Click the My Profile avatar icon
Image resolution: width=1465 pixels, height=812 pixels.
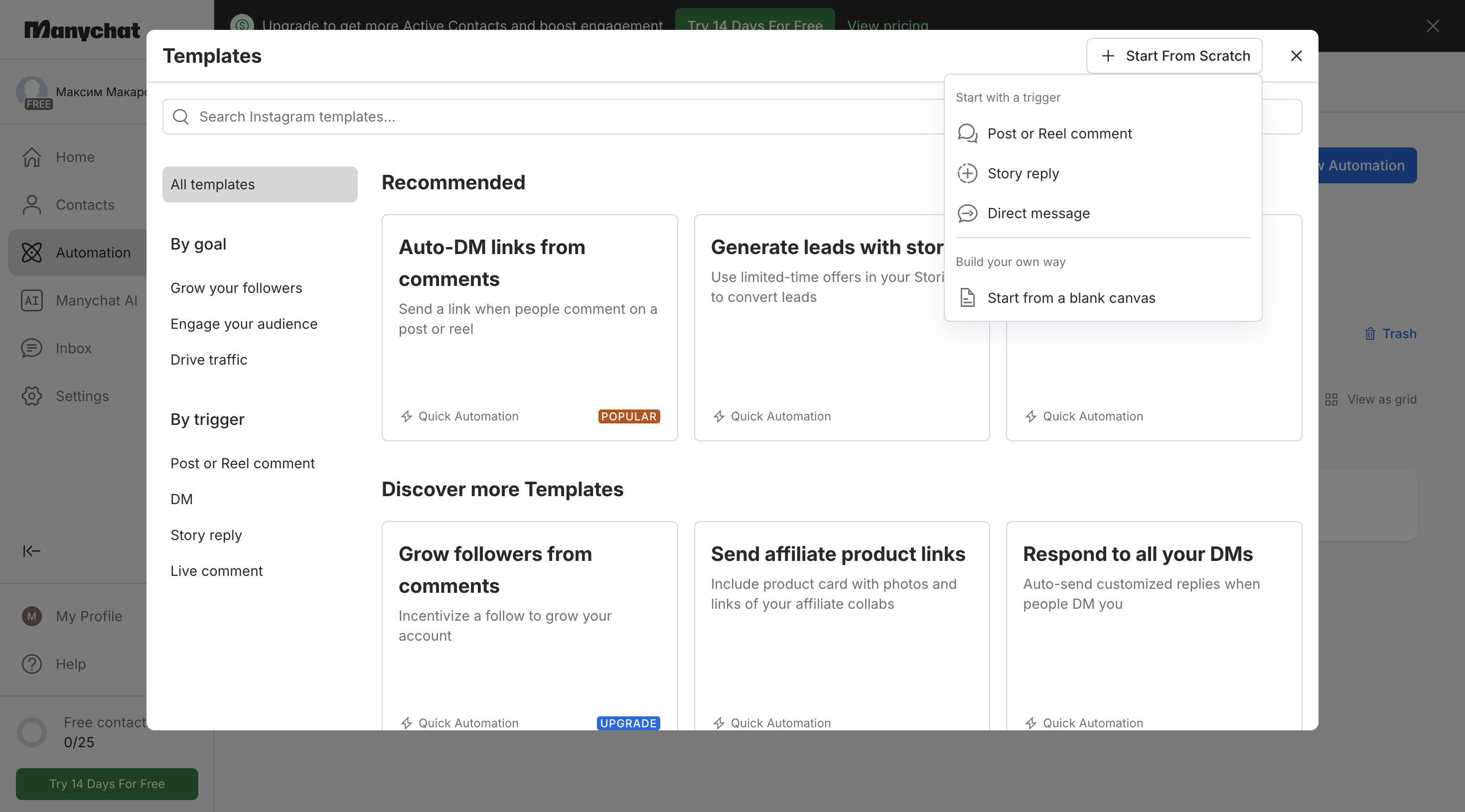(32, 616)
